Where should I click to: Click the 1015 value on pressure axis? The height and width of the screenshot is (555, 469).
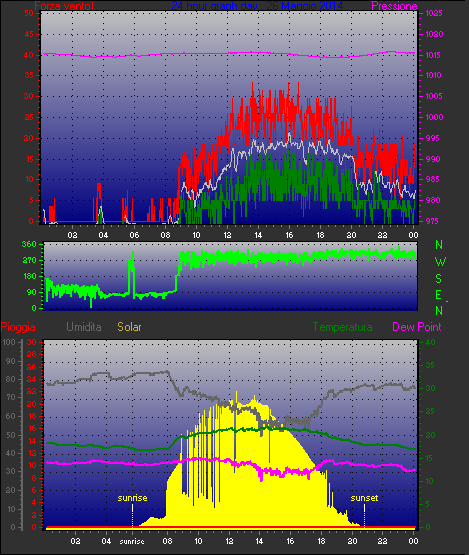click(434, 55)
